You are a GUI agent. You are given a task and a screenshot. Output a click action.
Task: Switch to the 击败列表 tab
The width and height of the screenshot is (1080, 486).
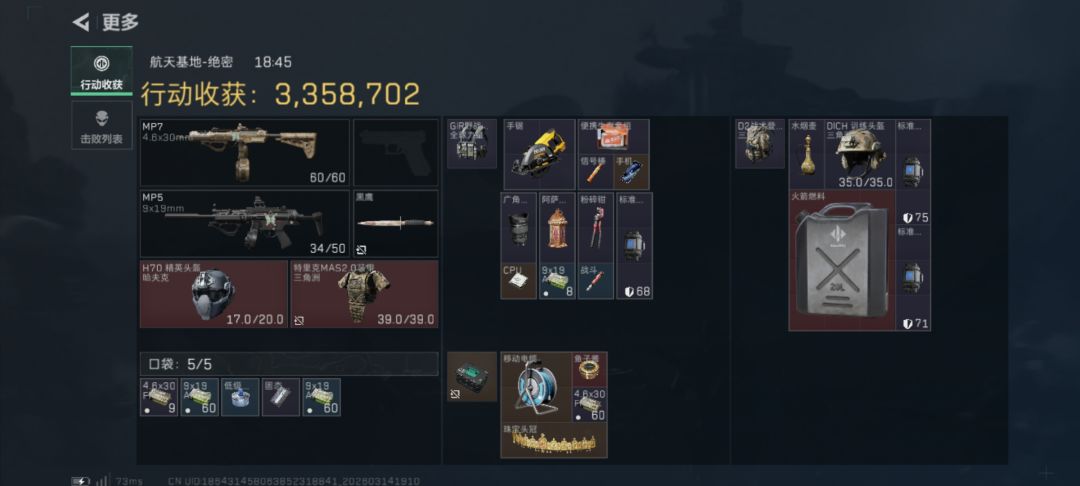tap(101, 125)
